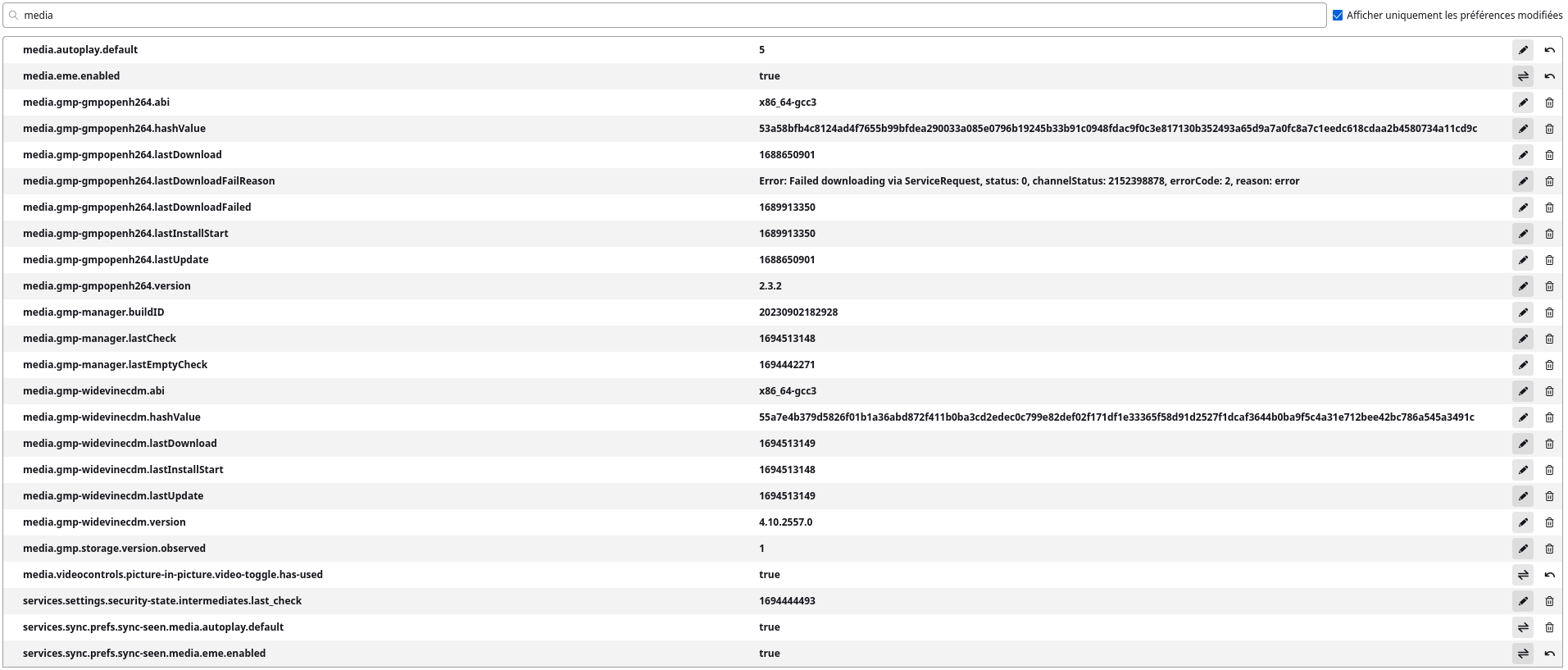Image resolution: width=1568 pixels, height=670 pixels.
Task: Select the 'Error: Failed downloading via ServiceRequest' value
Action: pyautogui.click(x=1029, y=181)
